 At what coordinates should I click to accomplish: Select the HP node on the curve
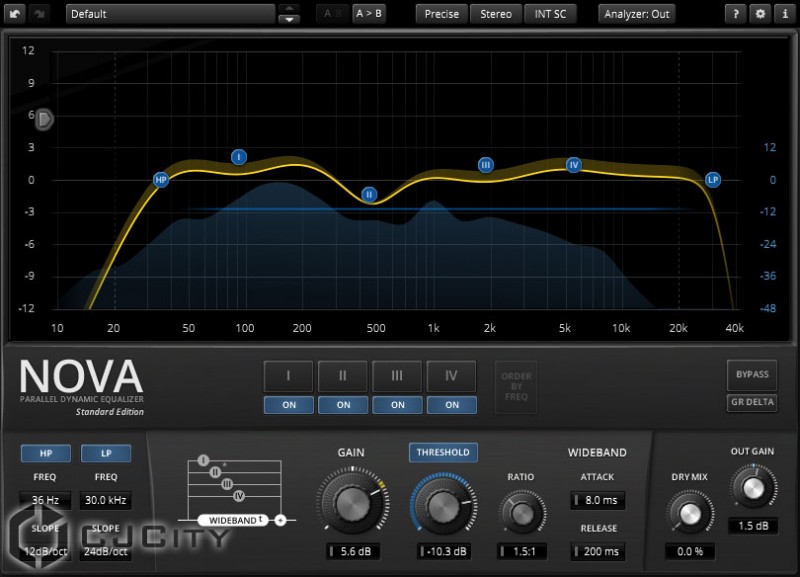[161, 180]
